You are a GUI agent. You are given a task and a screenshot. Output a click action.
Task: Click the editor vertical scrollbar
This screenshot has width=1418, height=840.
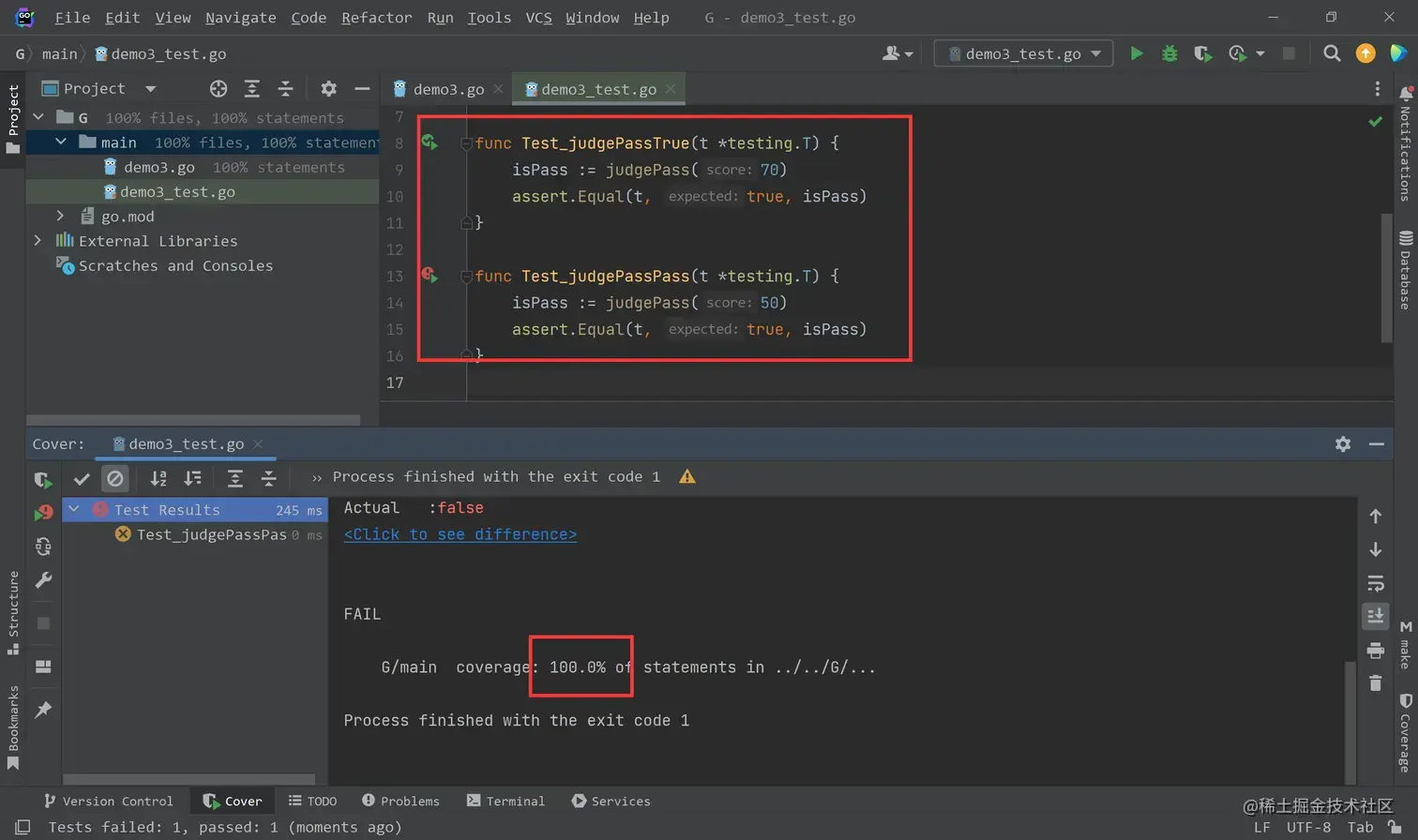point(1386,278)
